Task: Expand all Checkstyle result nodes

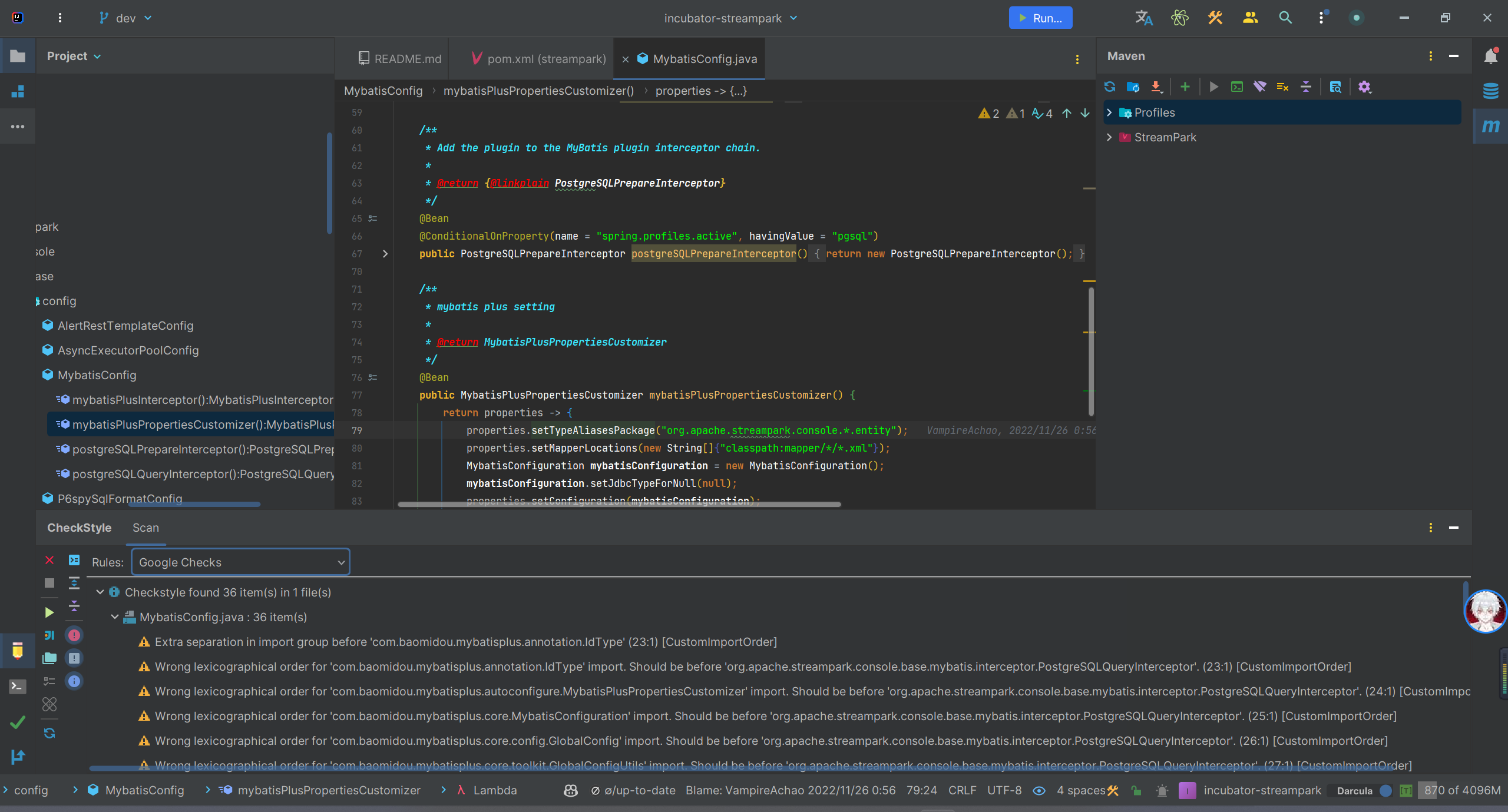Action: pos(74,584)
